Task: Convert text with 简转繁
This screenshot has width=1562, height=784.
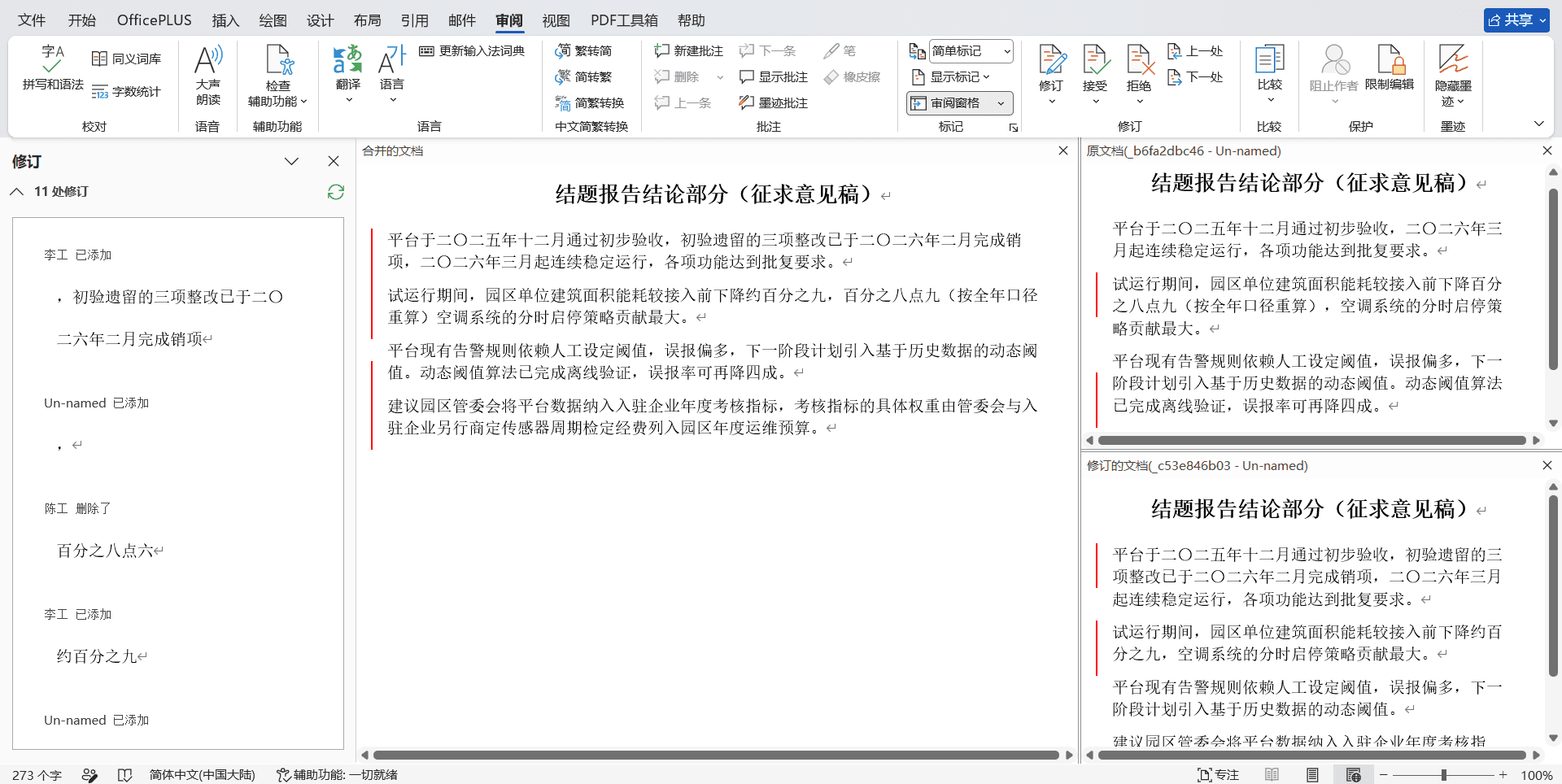Action: (583, 76)
